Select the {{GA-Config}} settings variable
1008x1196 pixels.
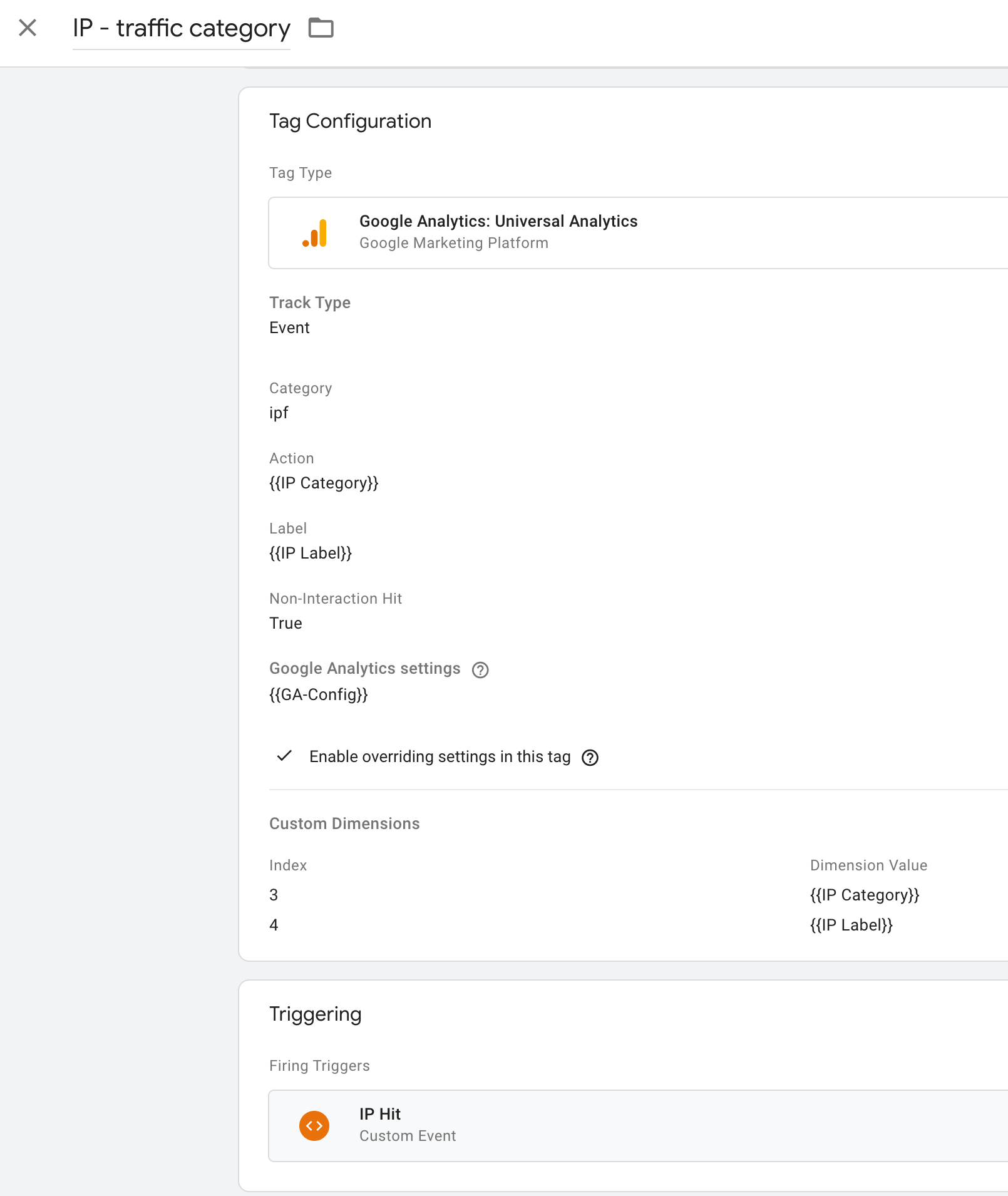tap(319, 694)
